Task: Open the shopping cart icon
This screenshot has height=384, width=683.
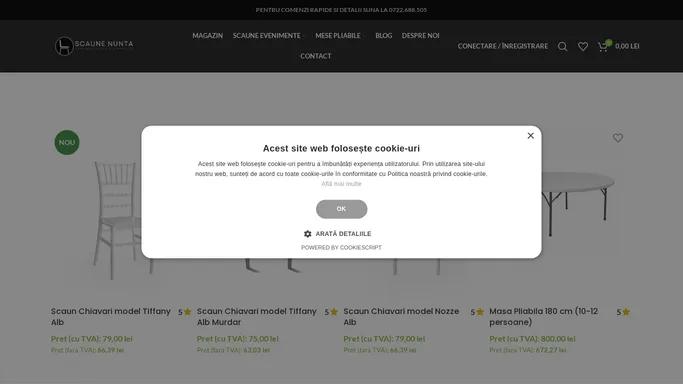Action: 603,46
